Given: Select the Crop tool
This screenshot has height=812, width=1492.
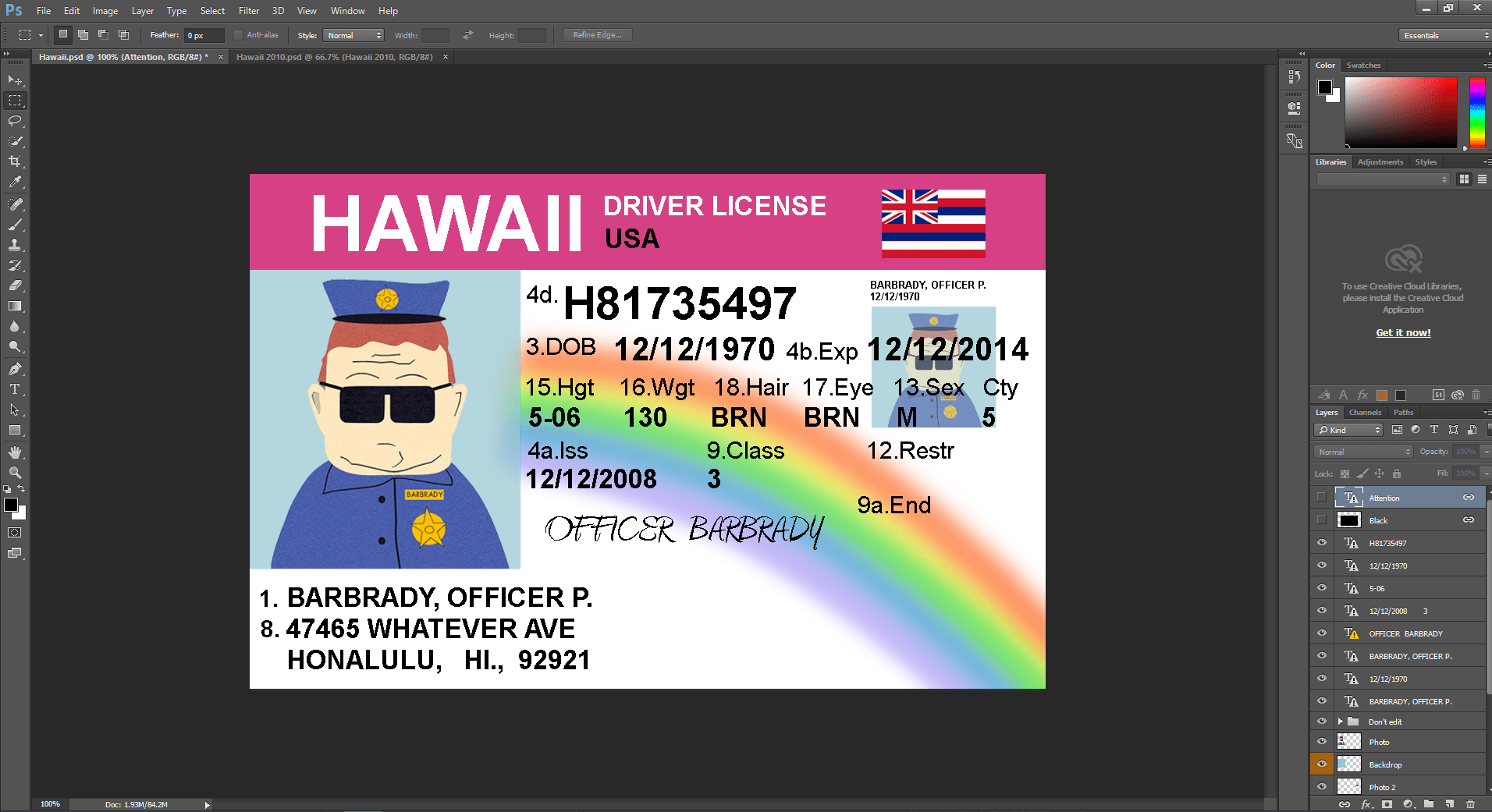Looking at the screenshot, I should point(14,162).
